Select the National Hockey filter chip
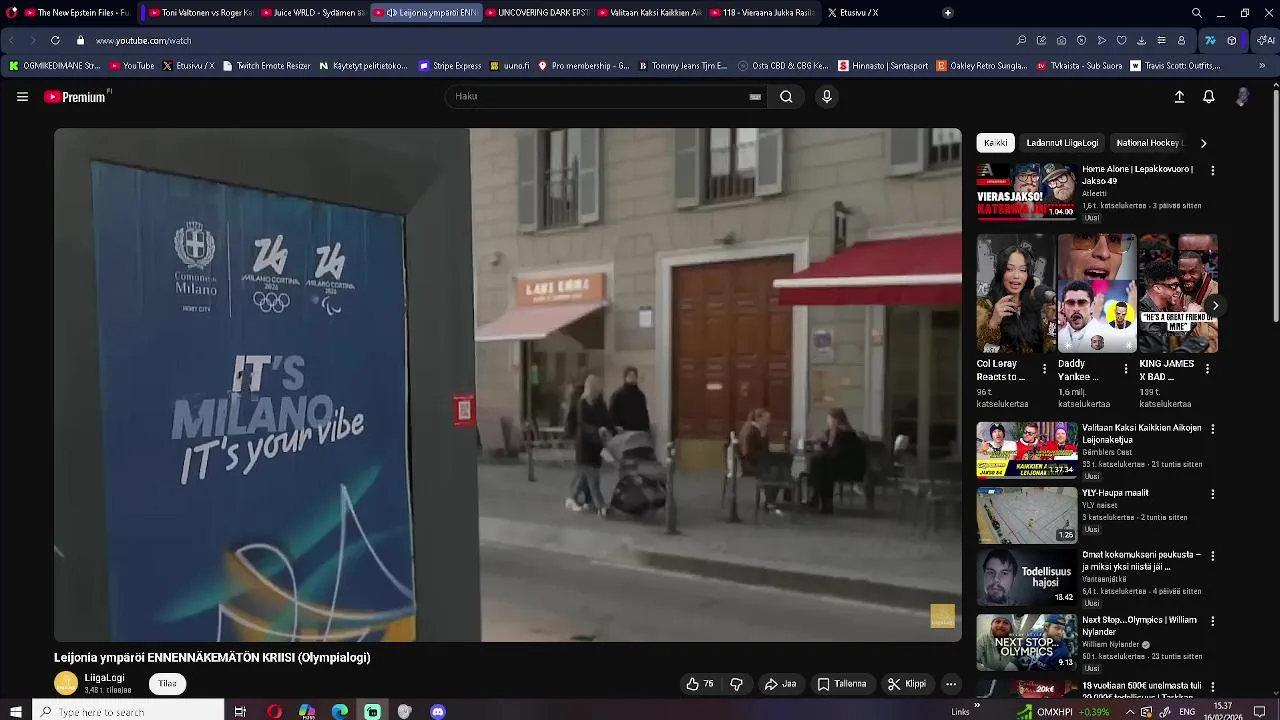Viewport: 1280px width, 720px height. [1148, 143]
